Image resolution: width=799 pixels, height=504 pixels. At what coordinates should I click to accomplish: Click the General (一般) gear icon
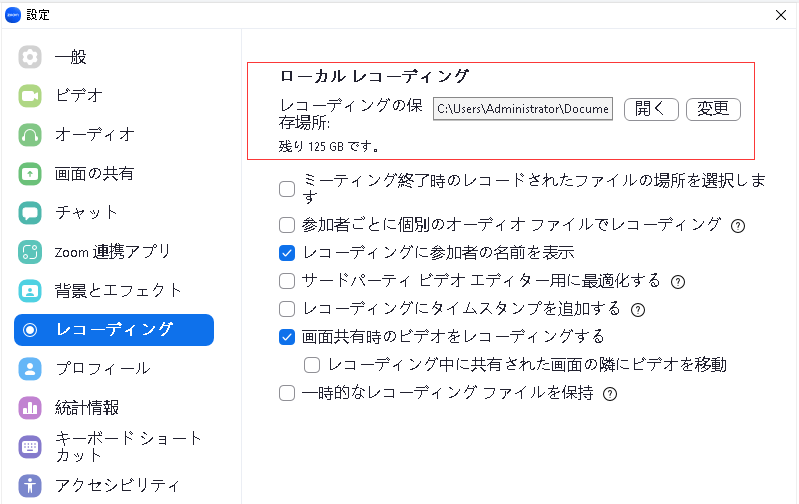(30, 57)
